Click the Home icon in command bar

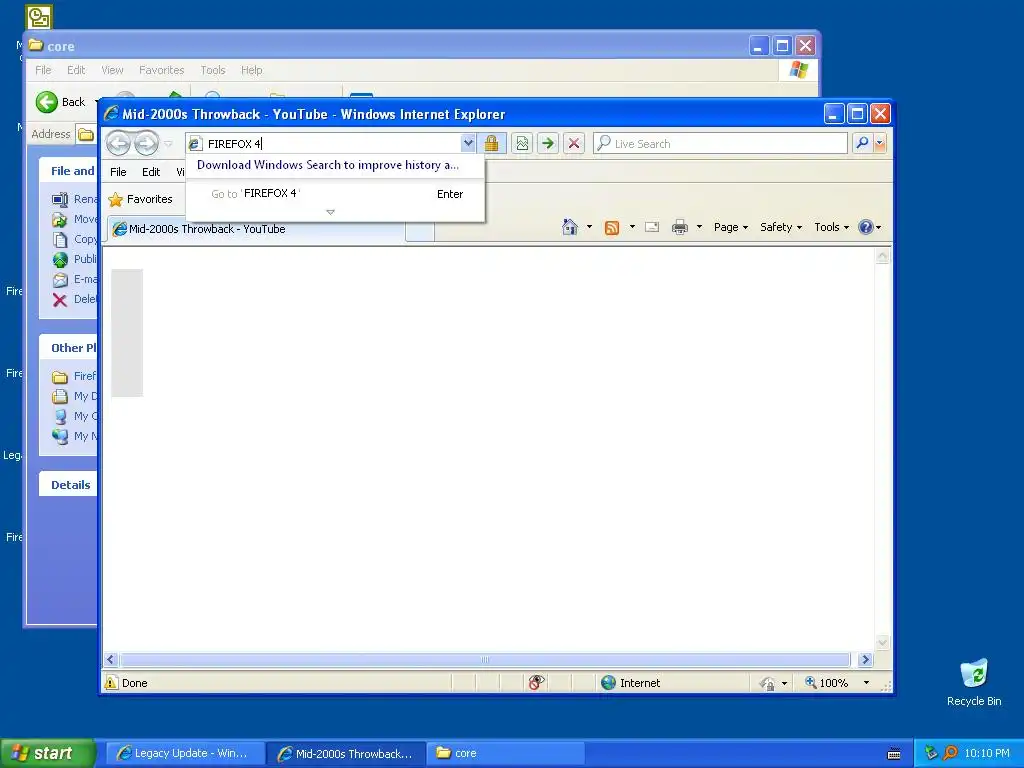pyautogui.click(x=569, y=227)
